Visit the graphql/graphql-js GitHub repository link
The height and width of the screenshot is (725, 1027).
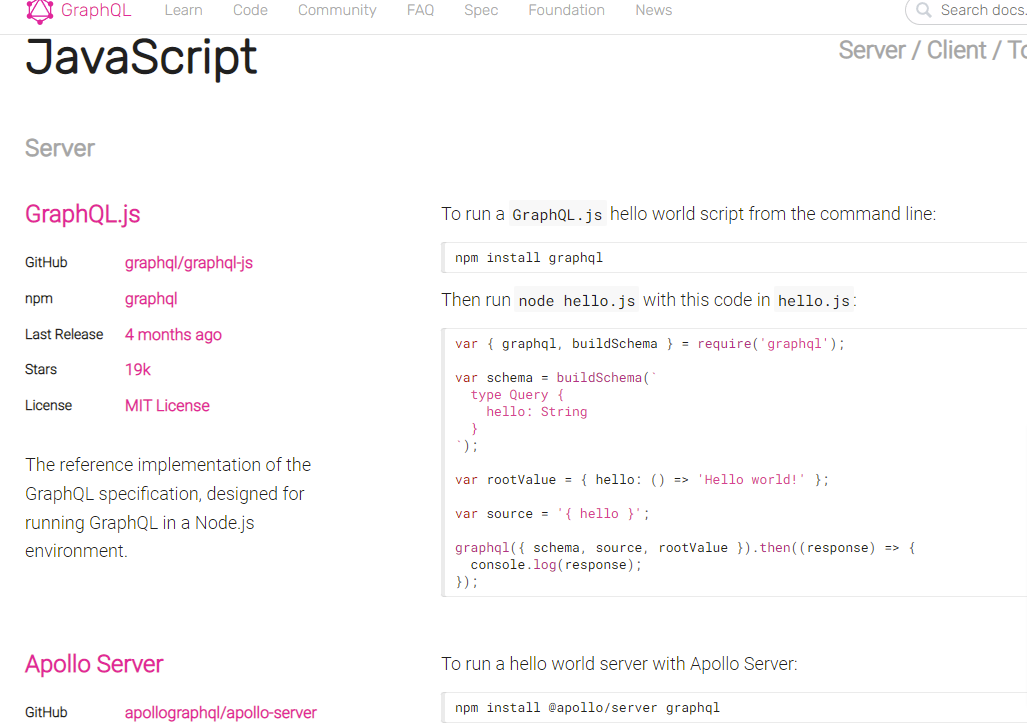188,263
